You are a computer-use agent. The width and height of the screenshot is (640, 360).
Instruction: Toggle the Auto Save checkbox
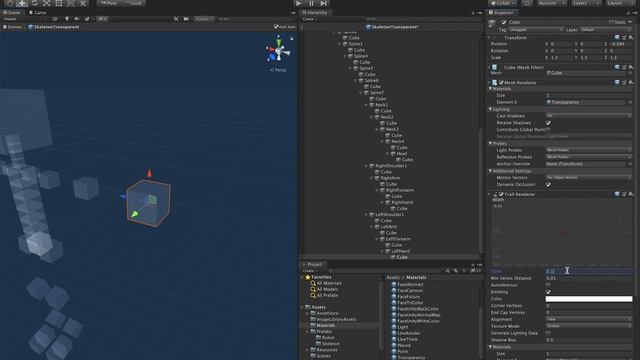[x=276, y=27]
